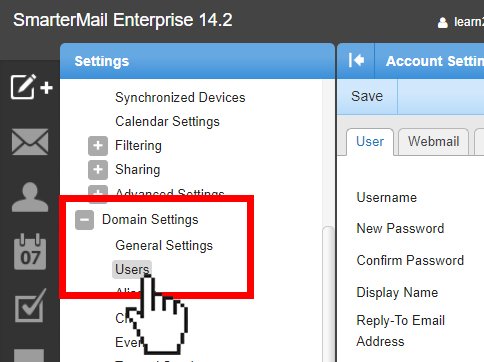Select the User tab
This screenshot has width=484, height=362.
(x=370, y=142)
